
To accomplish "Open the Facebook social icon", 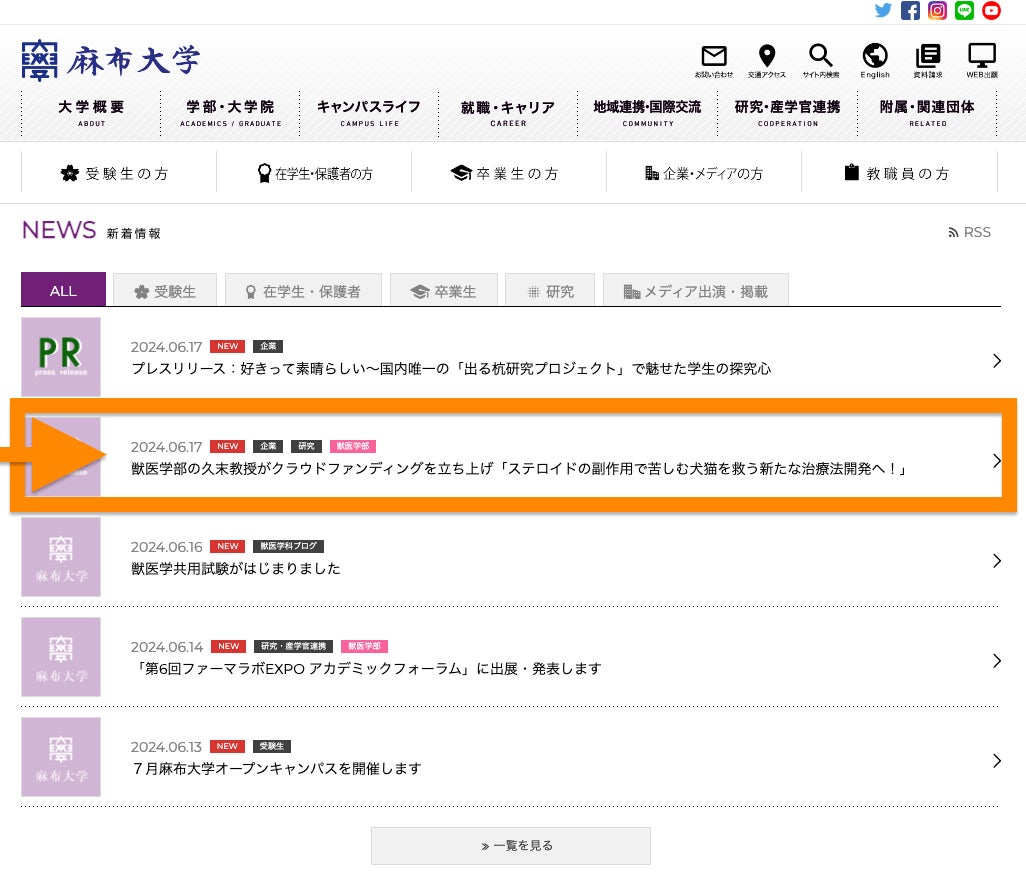I will point(910,11).
